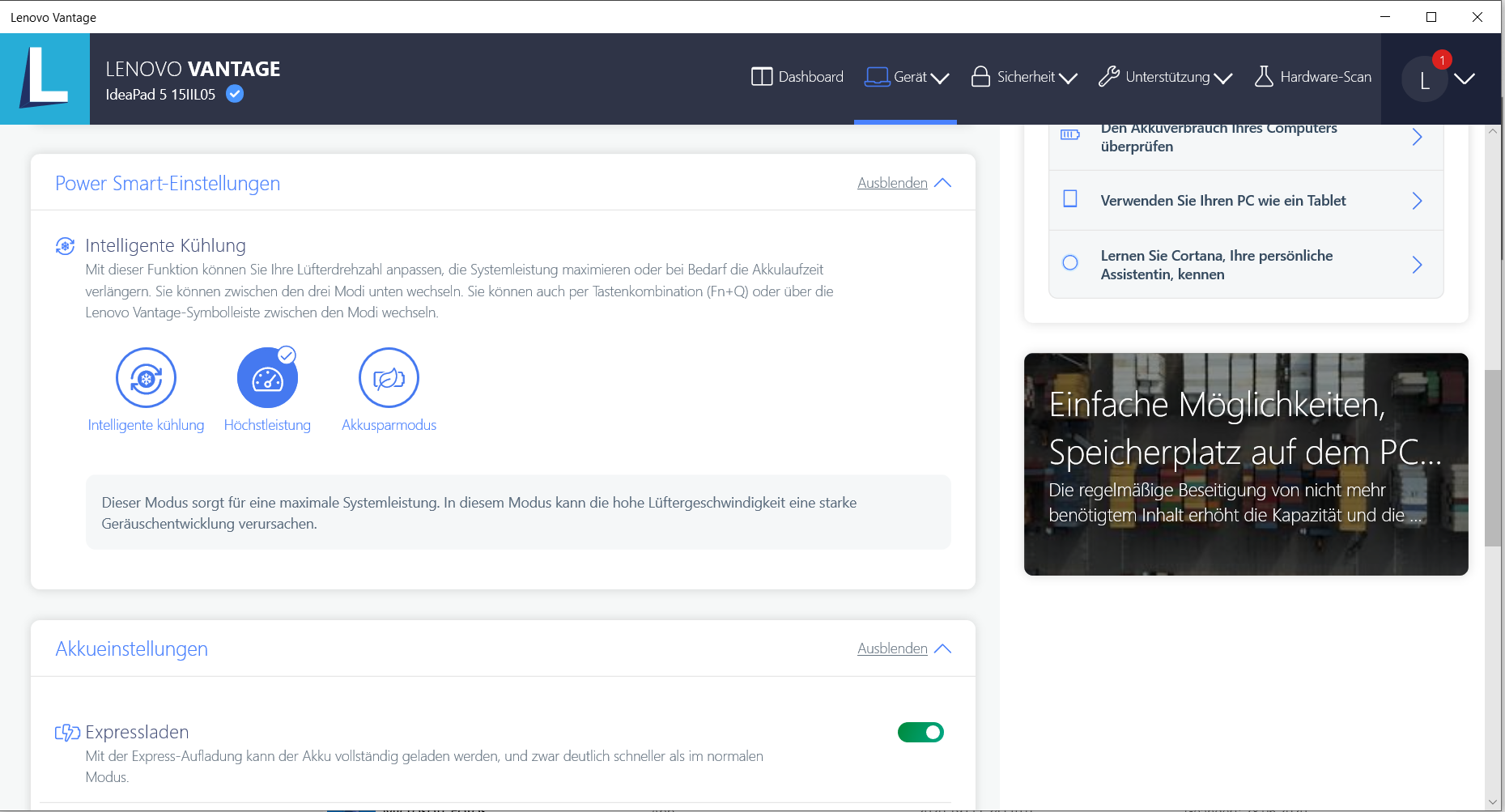
Task: Open 'Verwenden Sie Ihren PC wie ein Tablet'
Action: coord(1246,201)
